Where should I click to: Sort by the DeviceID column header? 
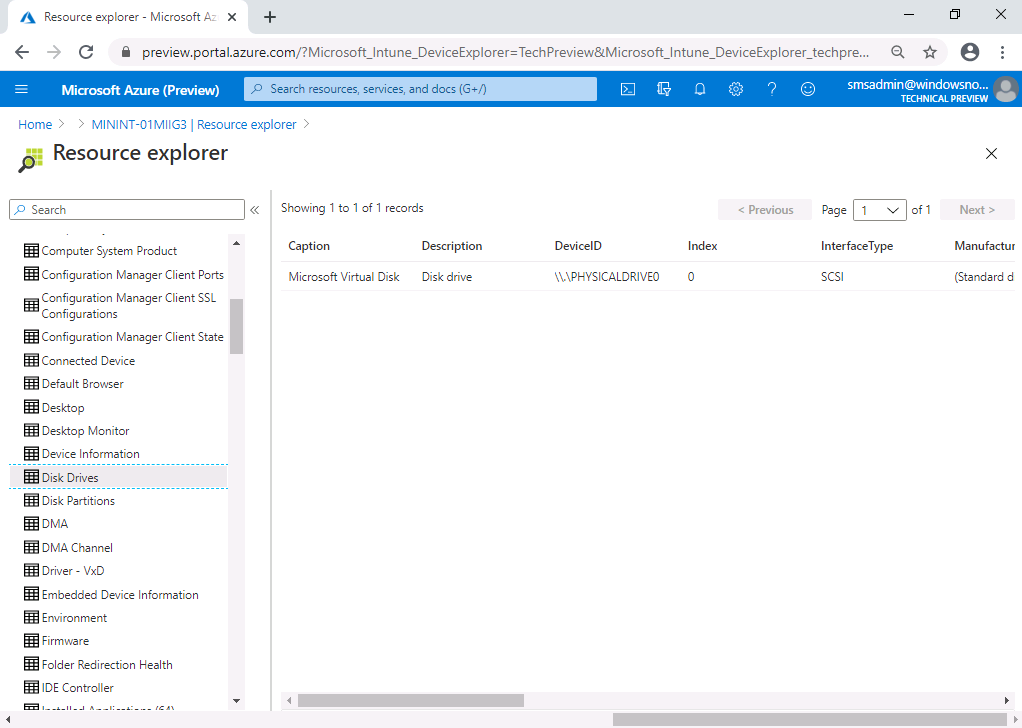578,246
